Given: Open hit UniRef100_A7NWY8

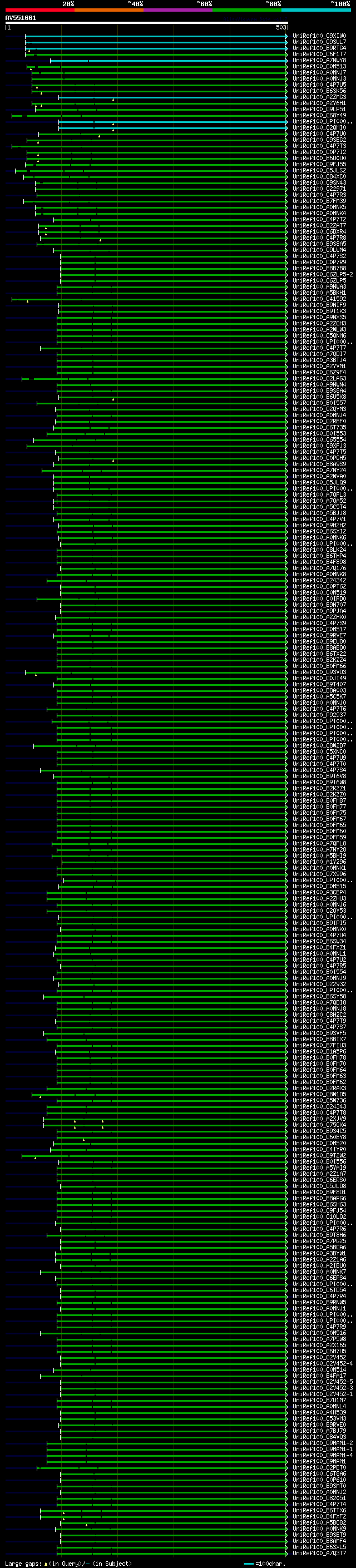Looking at the screenshot, I should pyautogui.click(x=319, y=60).
